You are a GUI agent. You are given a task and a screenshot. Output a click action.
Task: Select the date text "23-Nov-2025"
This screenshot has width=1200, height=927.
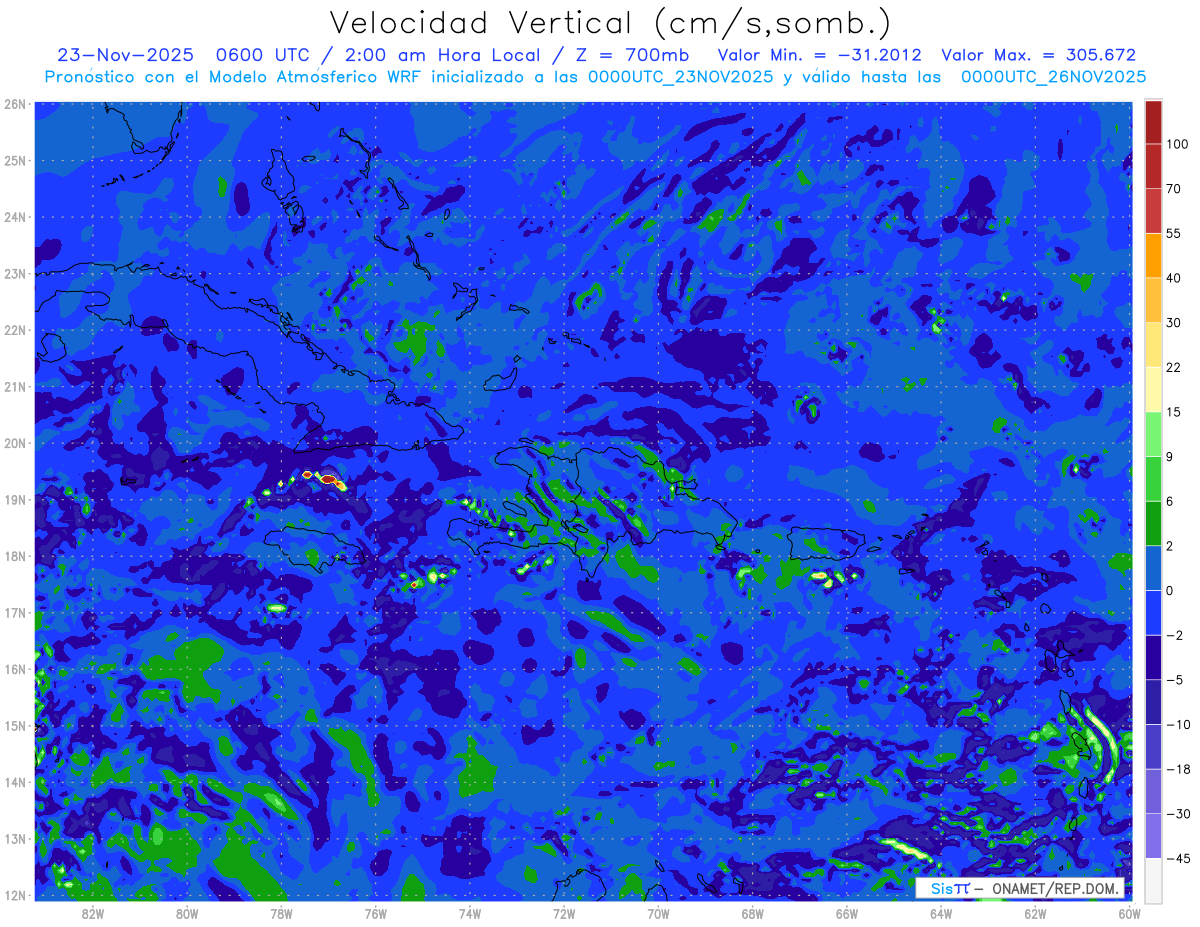[x=126, y=55]
